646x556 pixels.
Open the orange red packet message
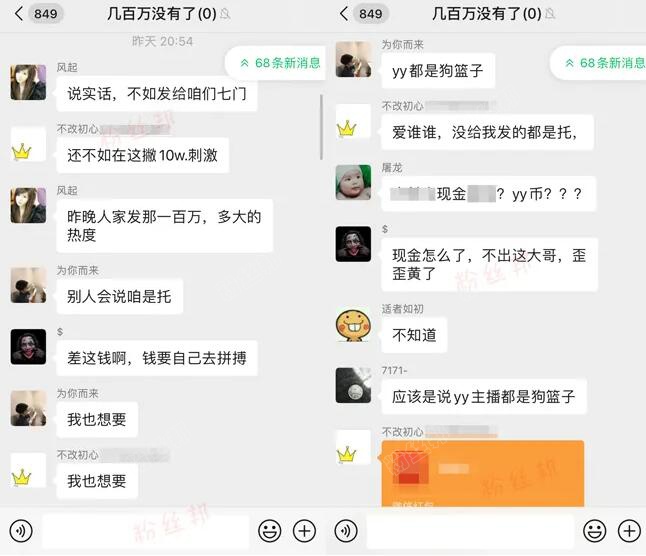(x=483, y=473)
